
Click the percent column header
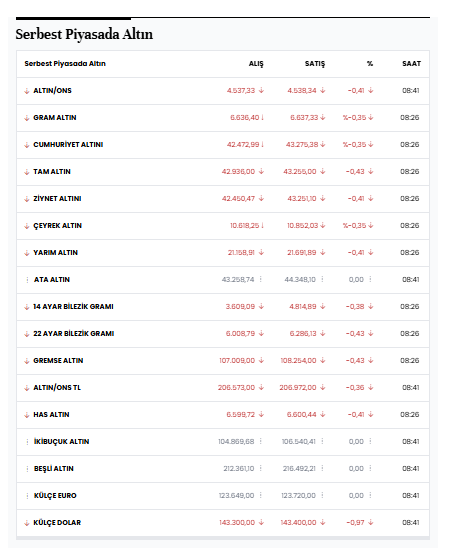(x=370, y=64)
